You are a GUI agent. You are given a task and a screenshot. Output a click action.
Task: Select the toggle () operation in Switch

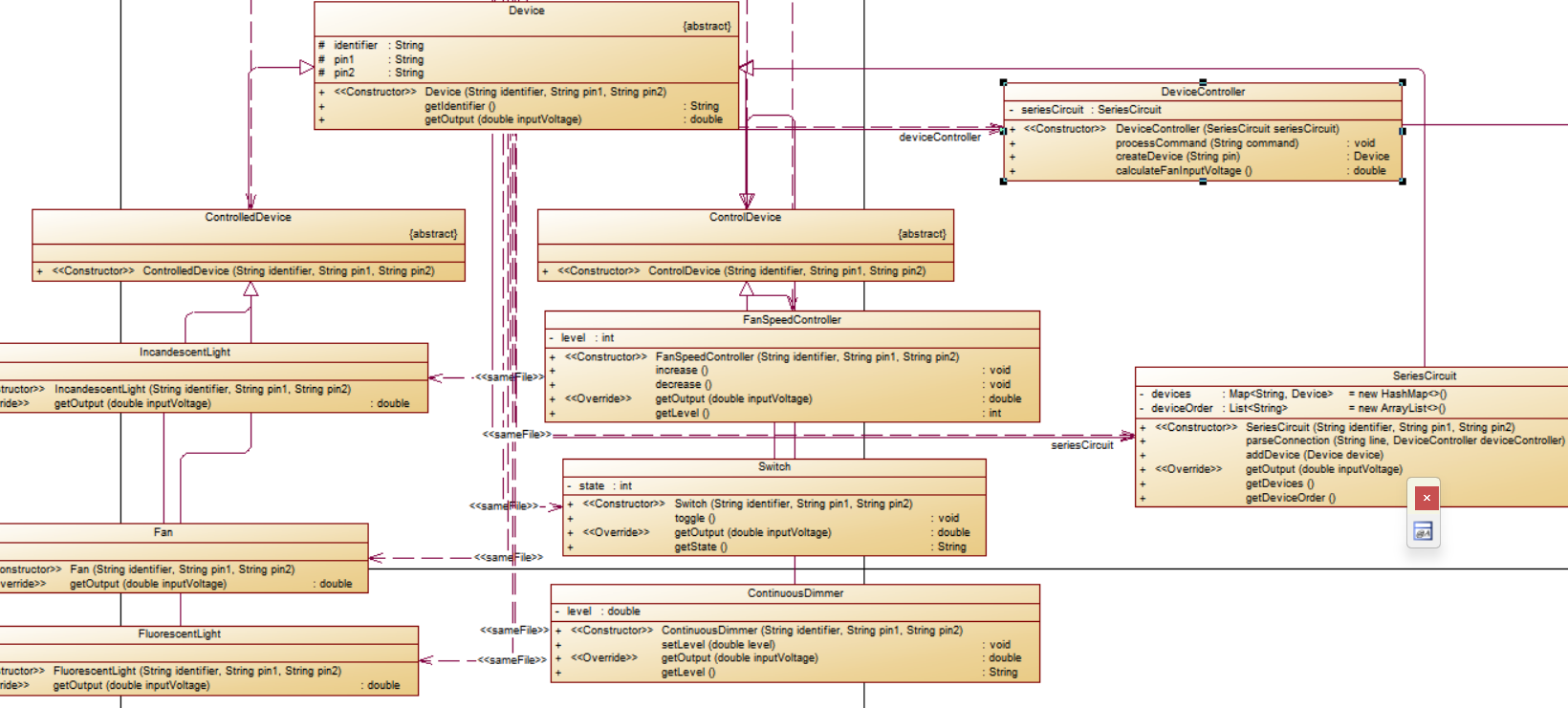pos(765,518)
